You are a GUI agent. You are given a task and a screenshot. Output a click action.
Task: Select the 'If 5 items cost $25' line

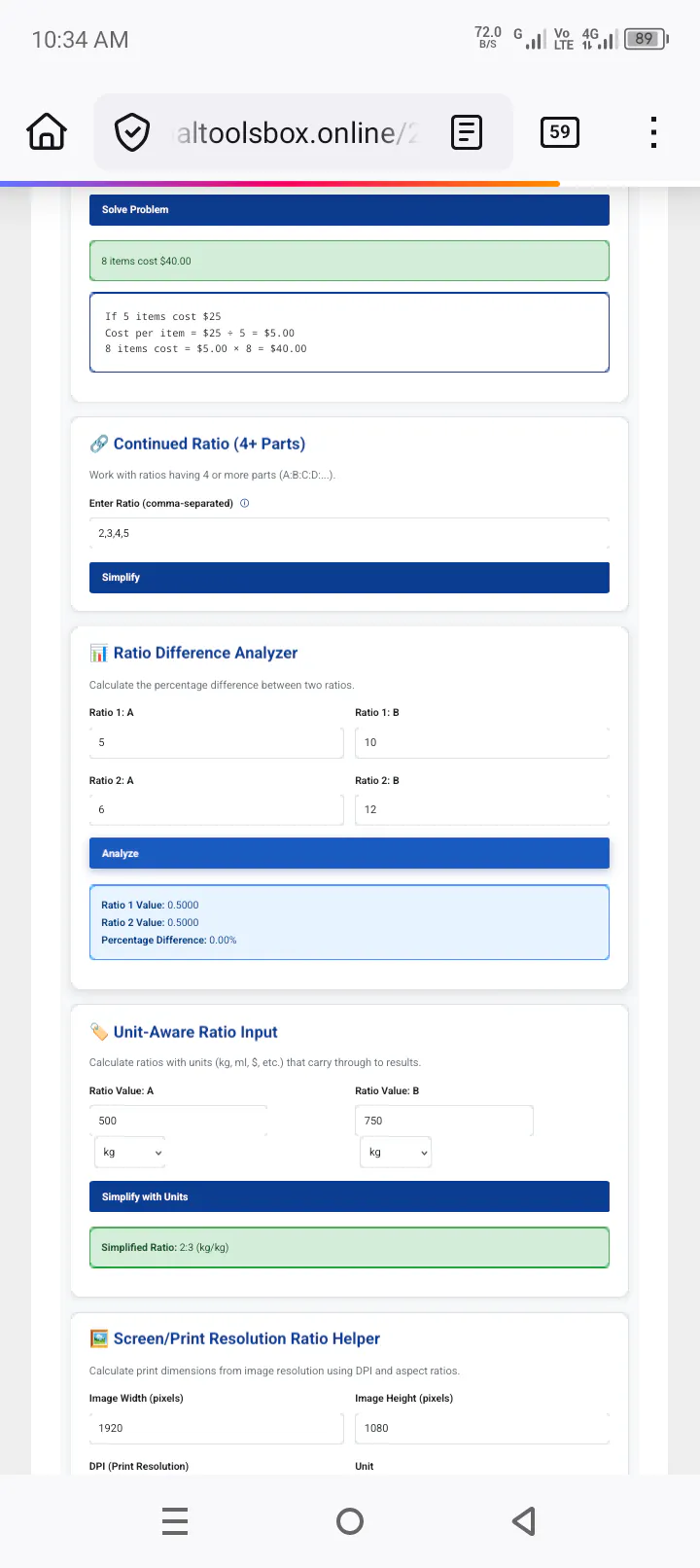click(x=162, y=316)
